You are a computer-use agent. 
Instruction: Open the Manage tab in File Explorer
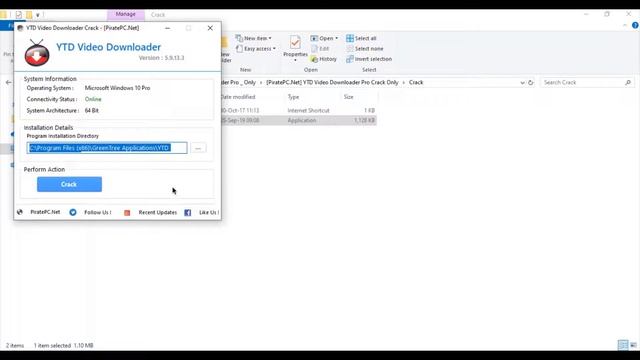pos(126,14)
